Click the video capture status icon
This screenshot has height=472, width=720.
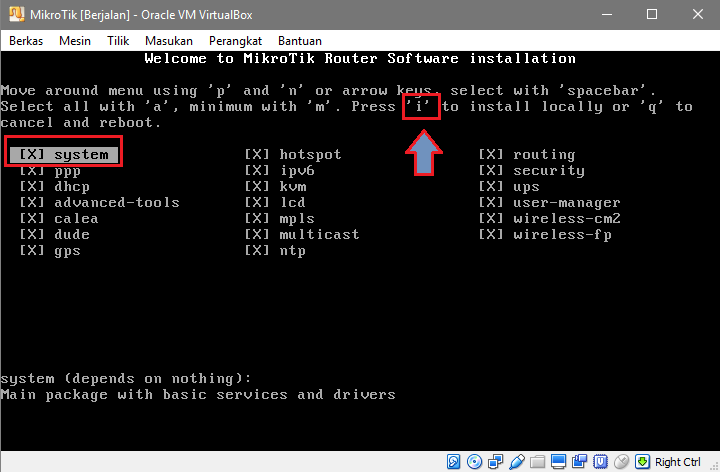pyautogui.click(x=579, y=461)
